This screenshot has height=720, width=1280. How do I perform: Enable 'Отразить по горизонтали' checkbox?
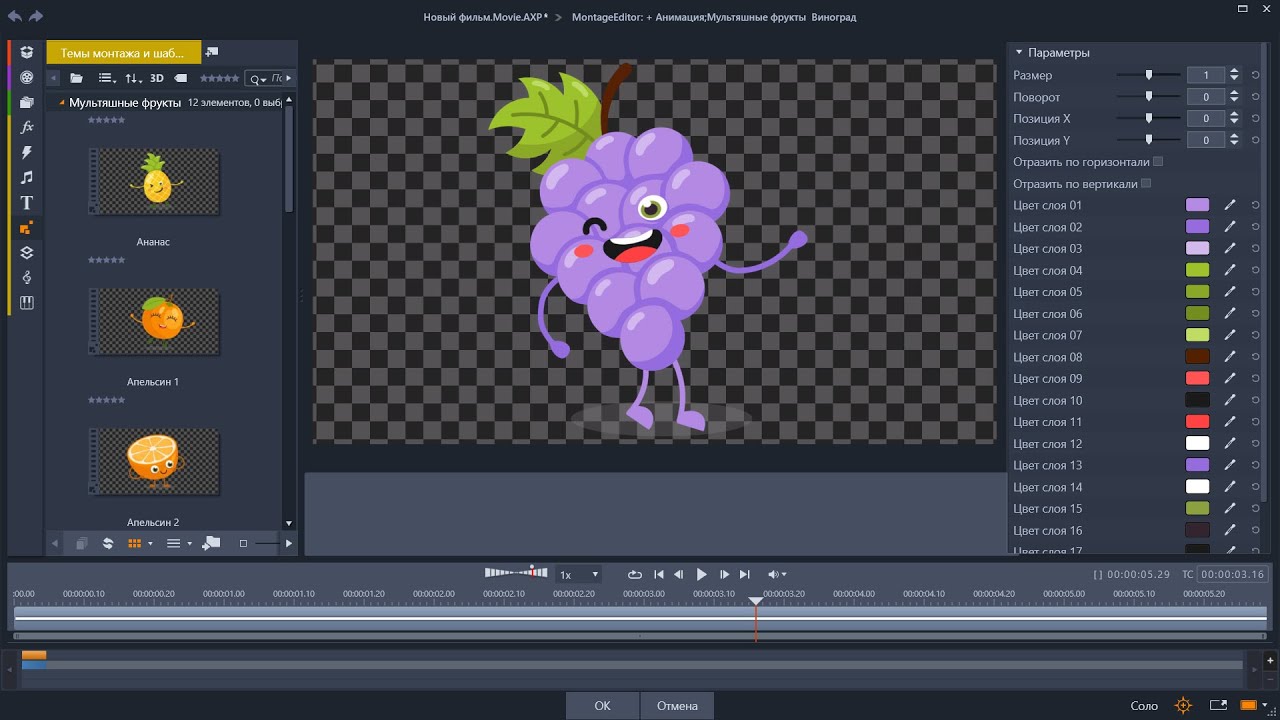click(x=1158, y=161)
